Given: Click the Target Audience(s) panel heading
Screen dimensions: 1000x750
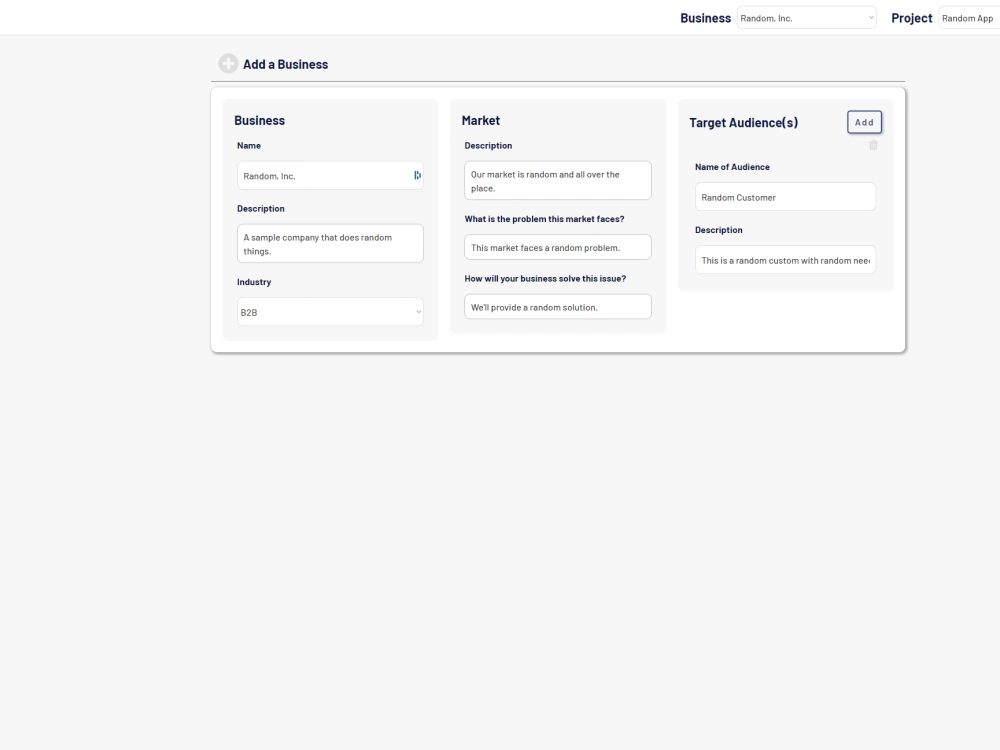Looking at the screenshot, I should [x=743, y=122].
